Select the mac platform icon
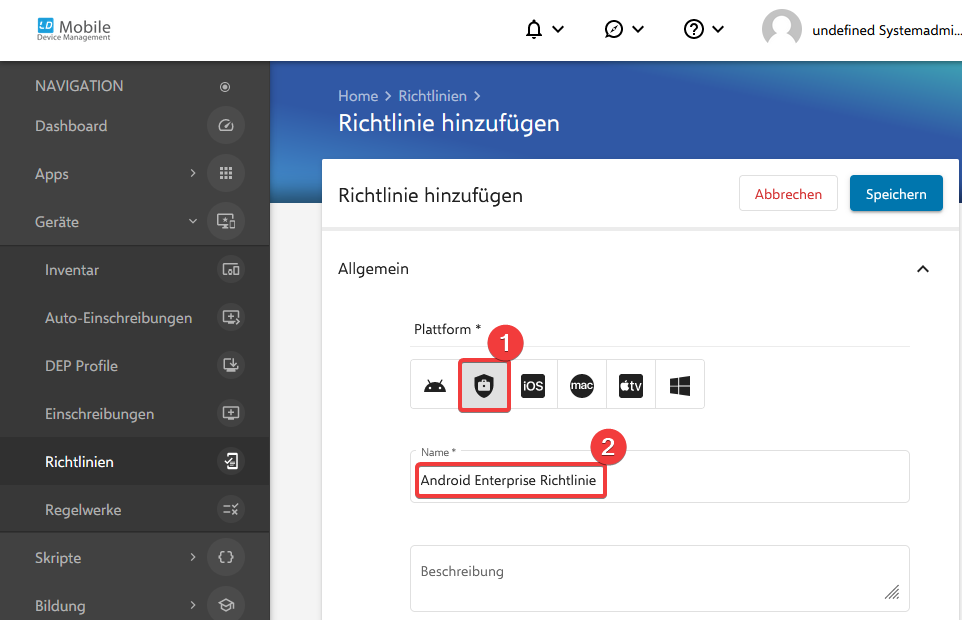This screenshot has width=962, height=620. tap(582, 385)
